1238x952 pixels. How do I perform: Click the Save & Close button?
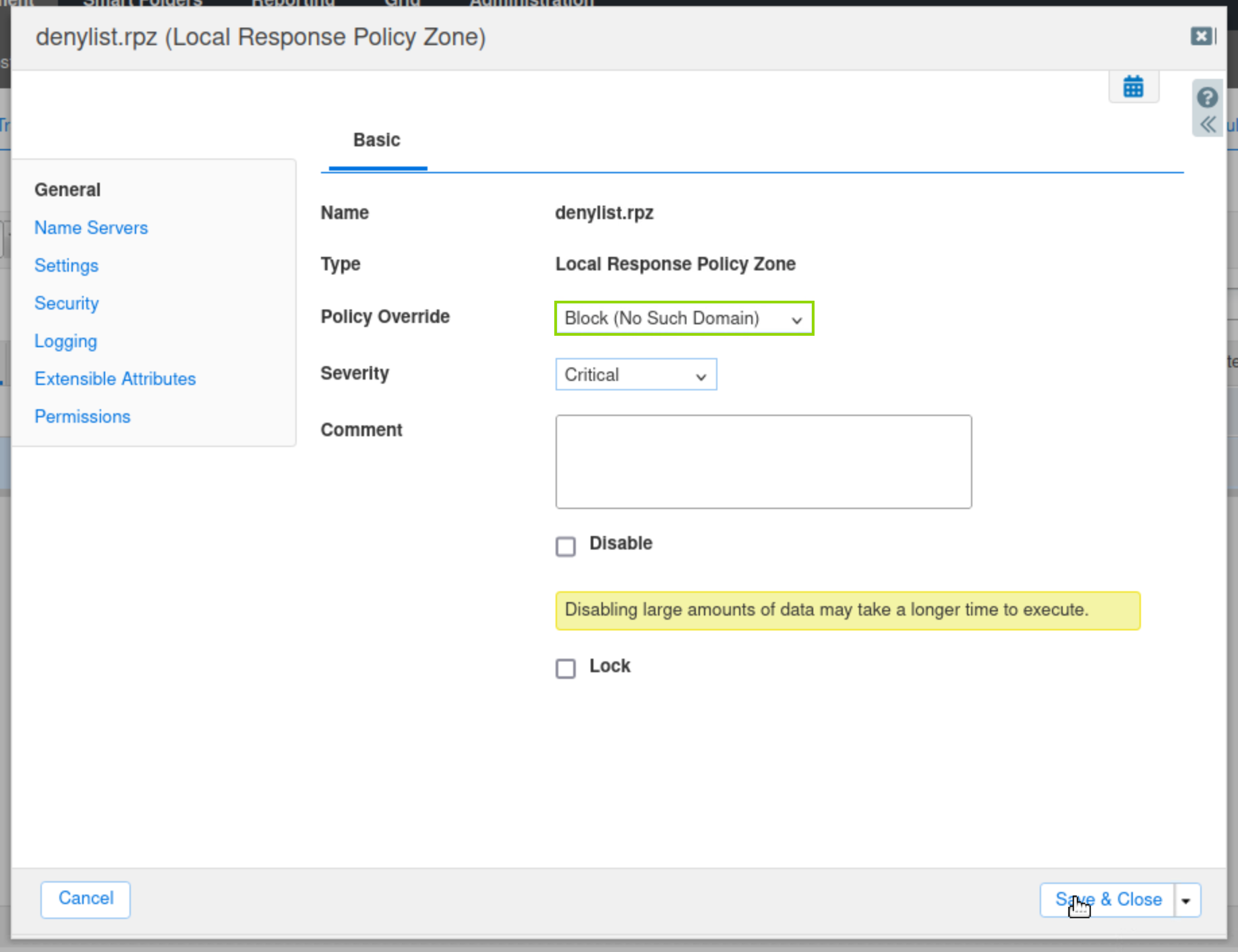[1108, 900]
